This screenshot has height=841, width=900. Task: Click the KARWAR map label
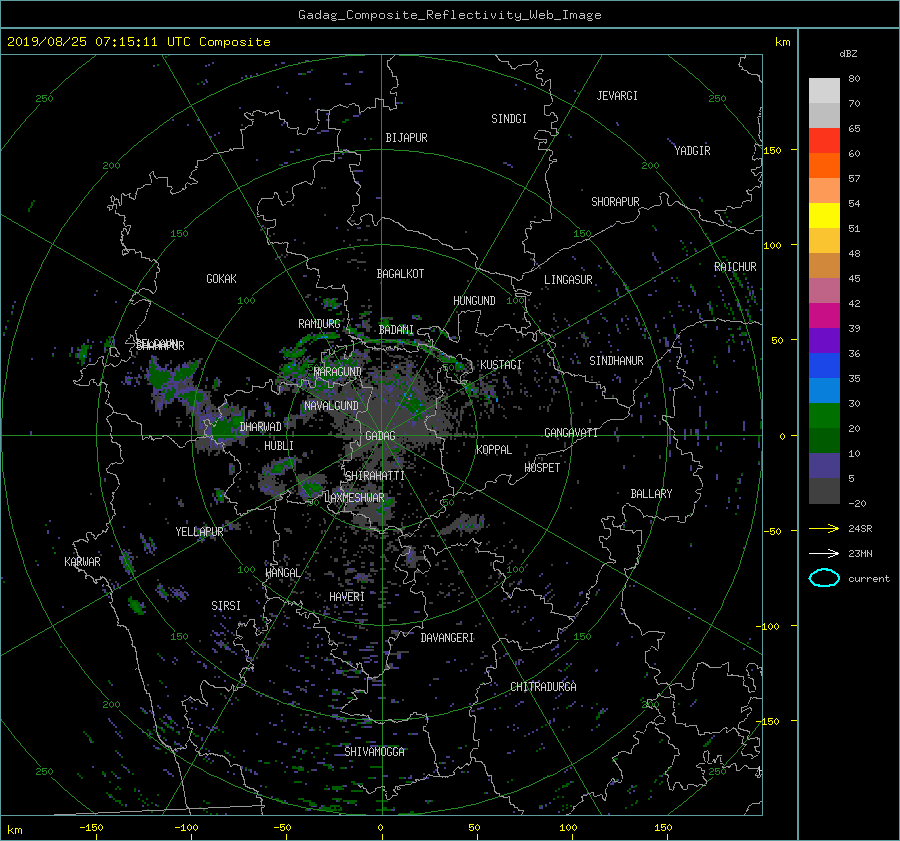(82, 562)
